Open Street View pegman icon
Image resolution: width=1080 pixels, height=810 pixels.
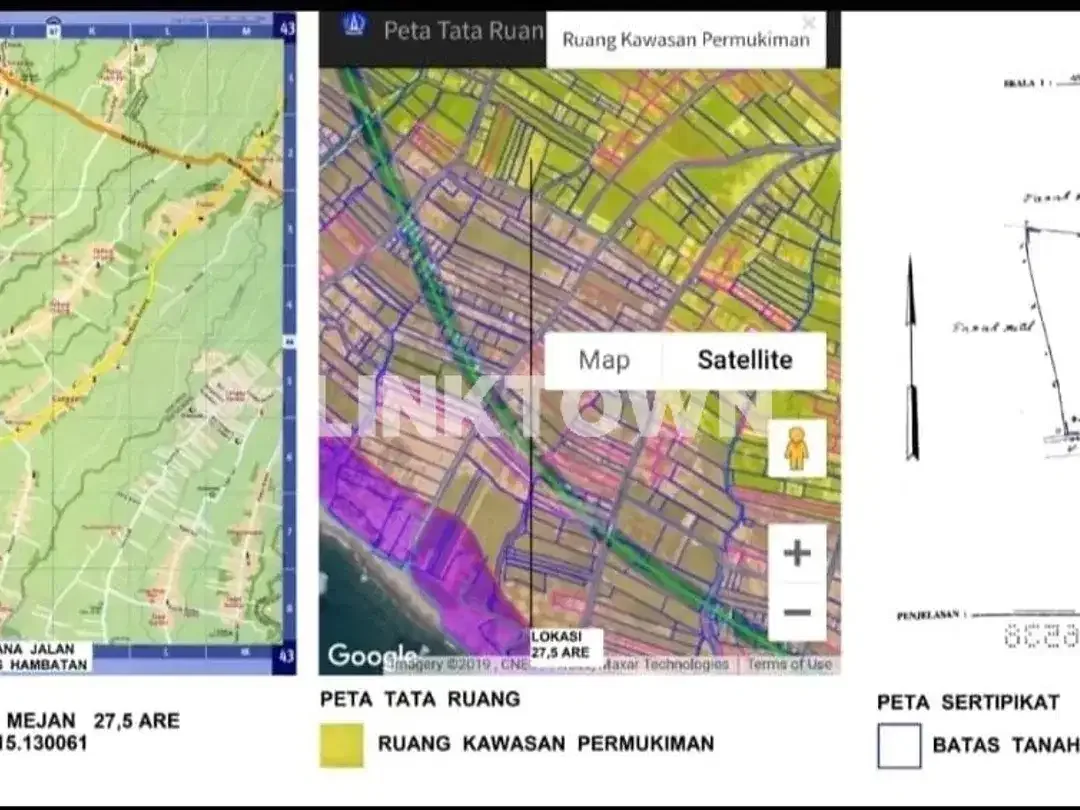796,448
